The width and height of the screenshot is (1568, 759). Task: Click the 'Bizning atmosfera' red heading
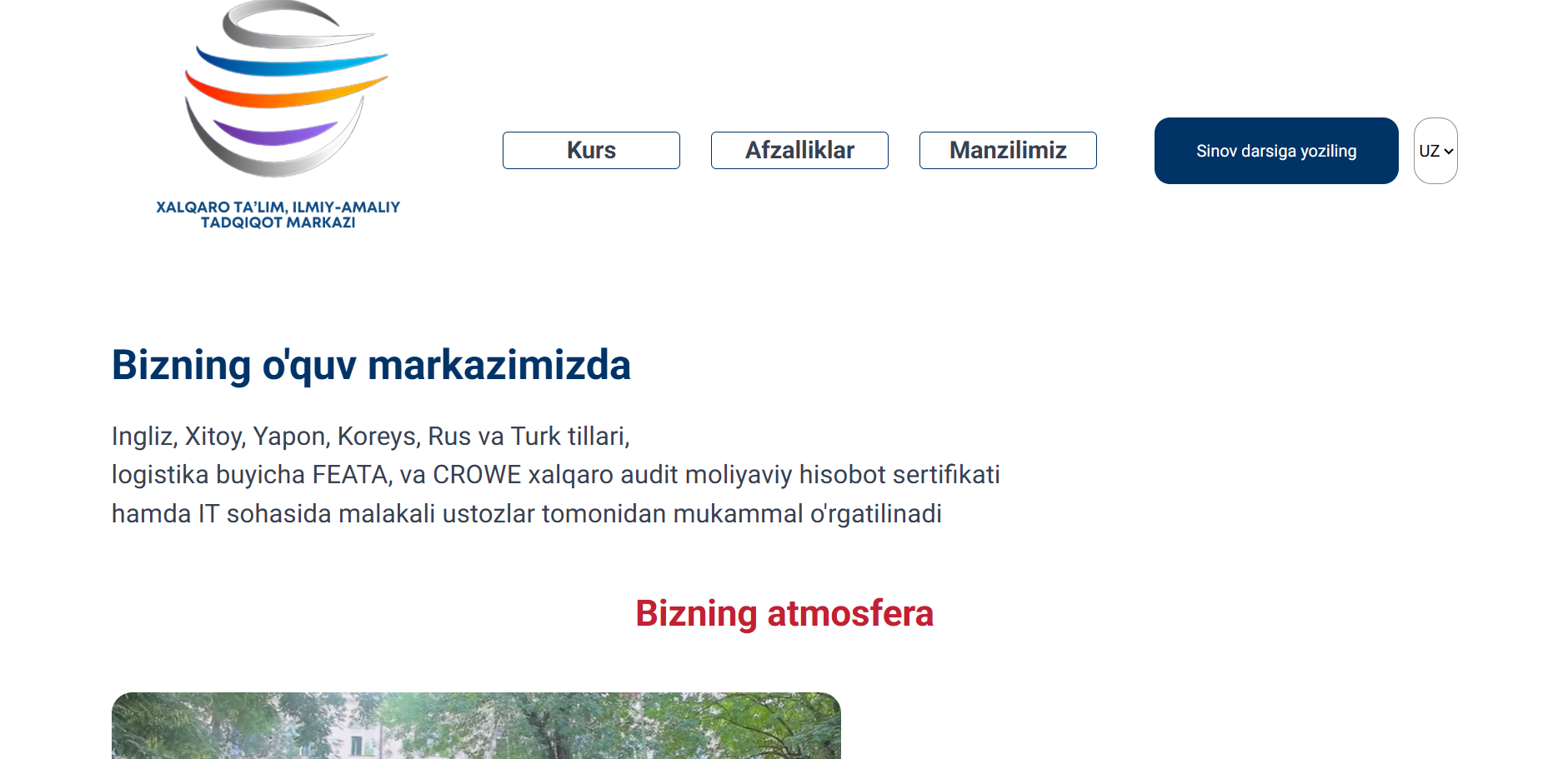784,613
